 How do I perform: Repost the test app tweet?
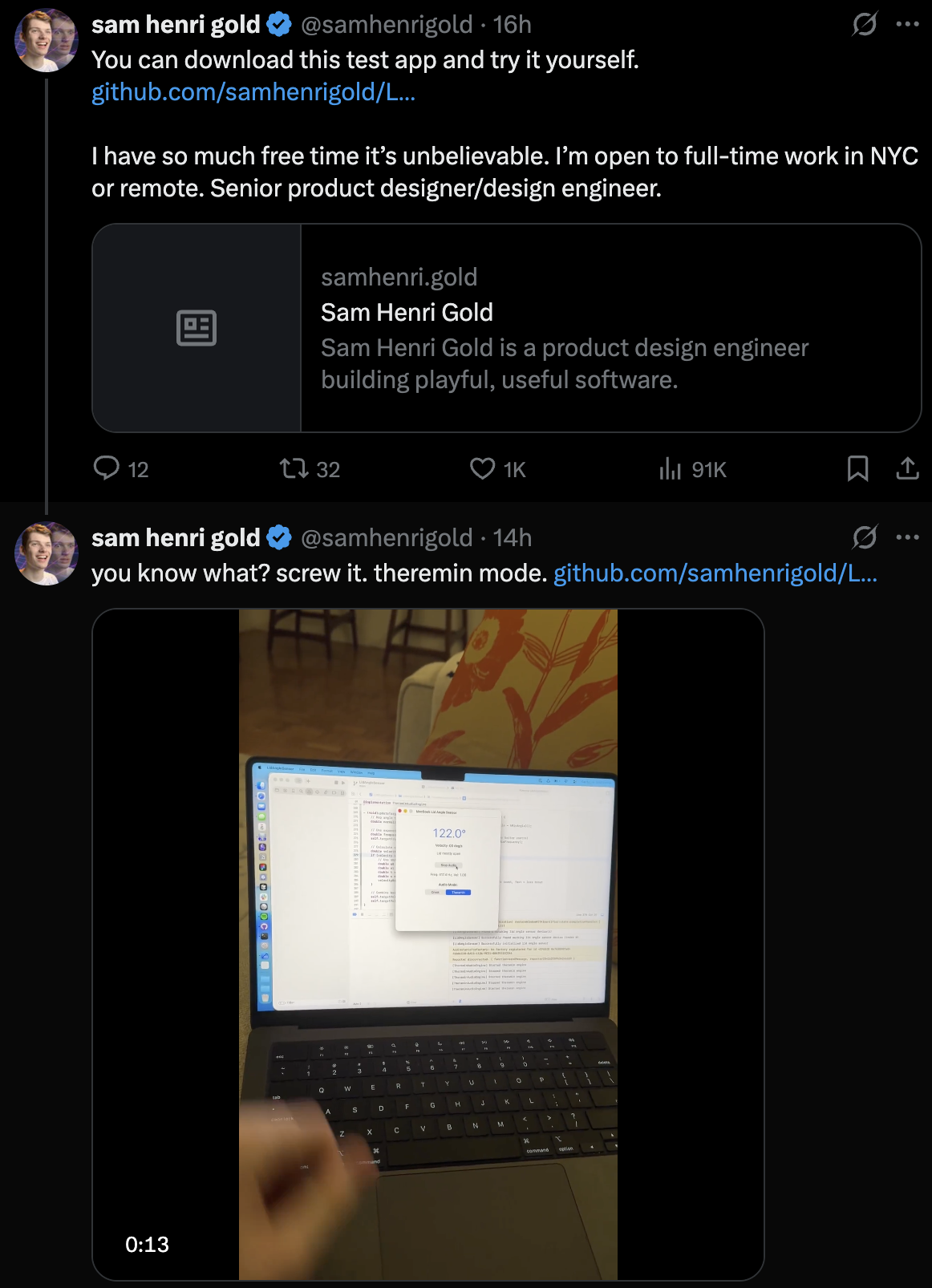310,468
